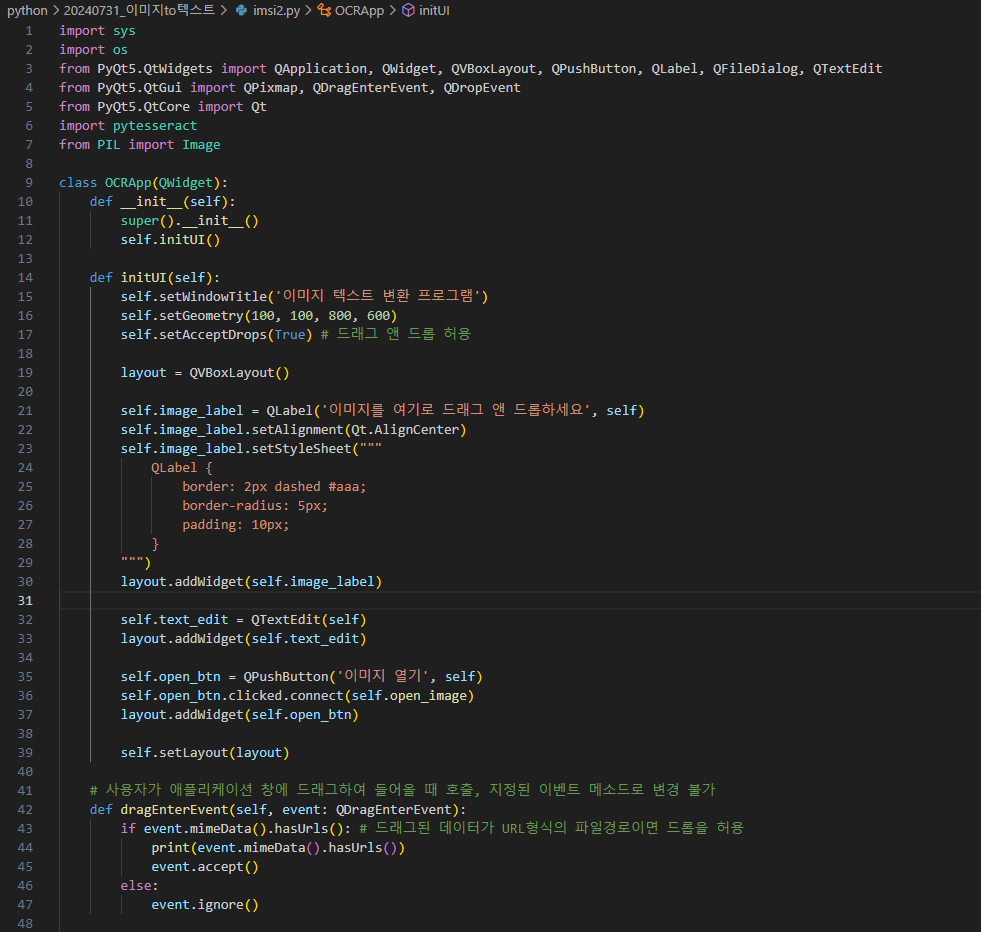
Task: Open the 'python' breadcrumb folder
Action: (27, 11)
